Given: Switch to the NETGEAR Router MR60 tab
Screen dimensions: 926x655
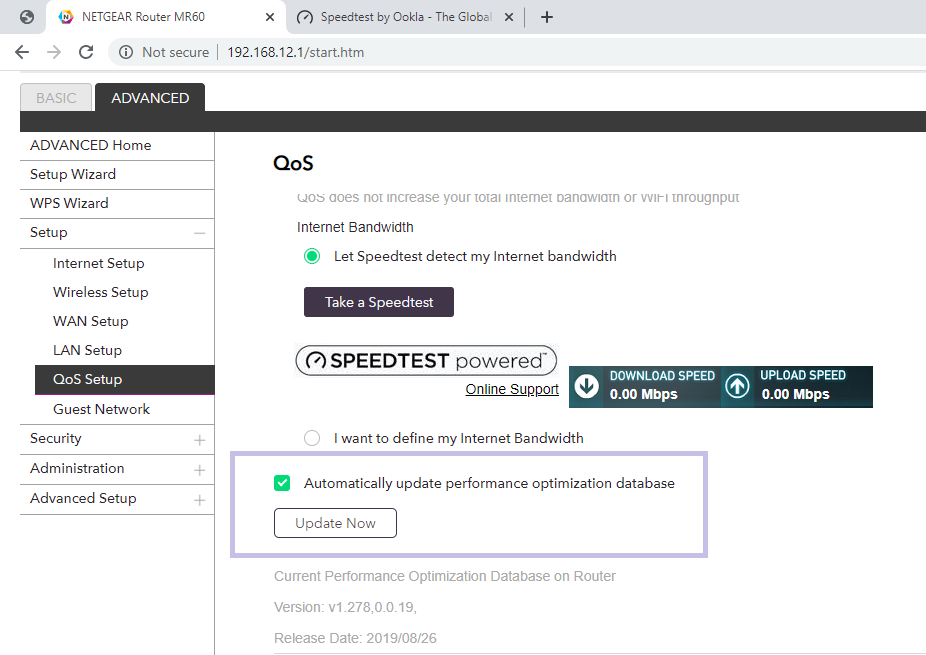Looking at the screenshot, I should pos(166,17).
